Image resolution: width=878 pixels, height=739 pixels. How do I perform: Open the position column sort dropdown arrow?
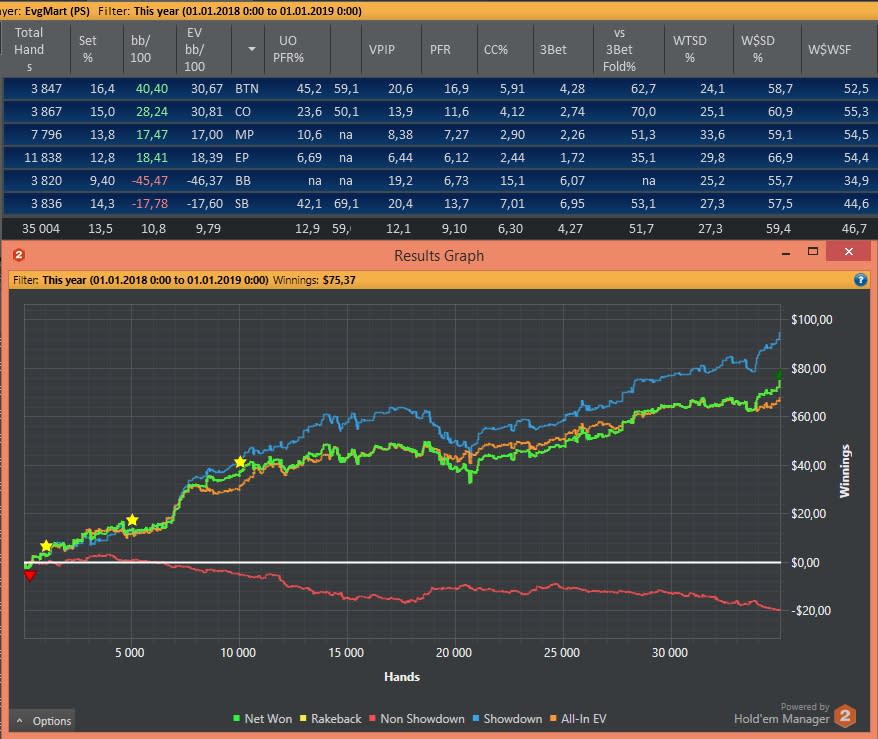tap(251, 49)
